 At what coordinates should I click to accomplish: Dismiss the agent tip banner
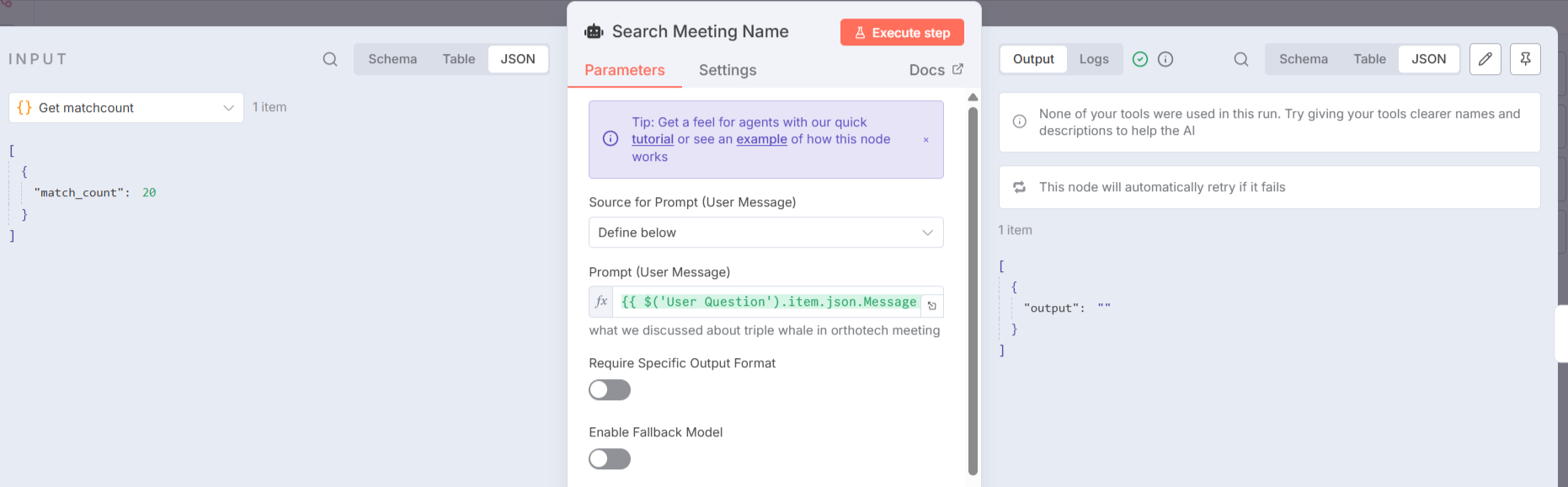(926, 140)
